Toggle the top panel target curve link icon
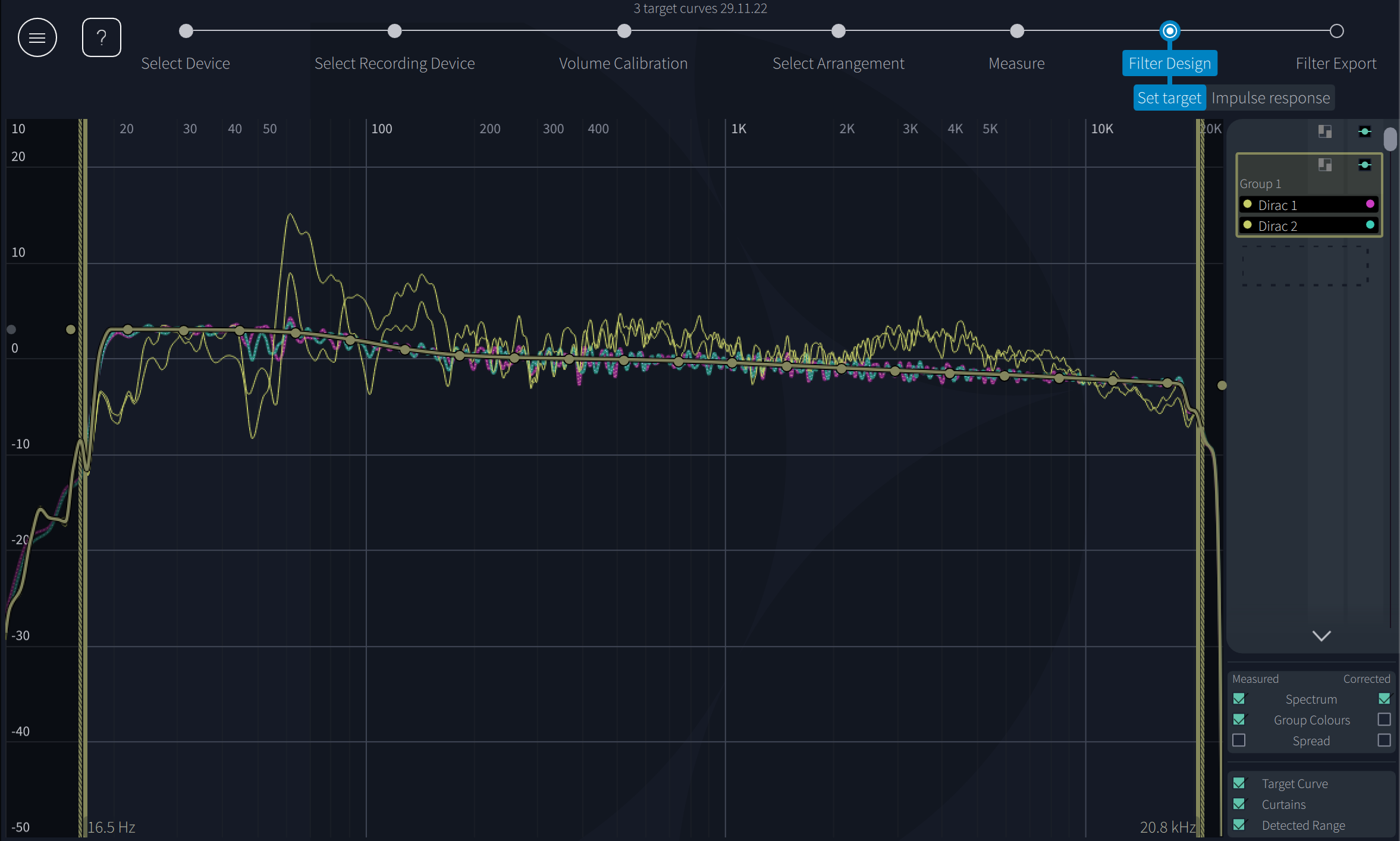The width and height of the screenshot is (1400, 841). pos(1365,131)
